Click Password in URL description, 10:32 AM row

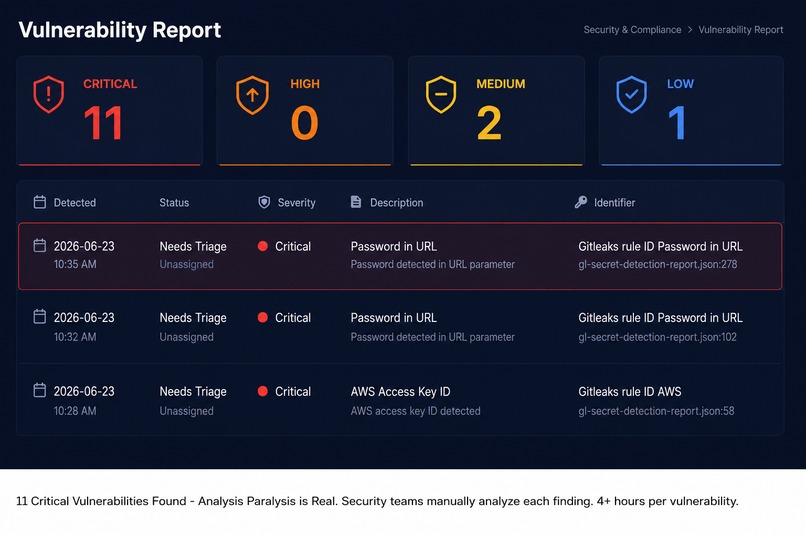[394, 318]
